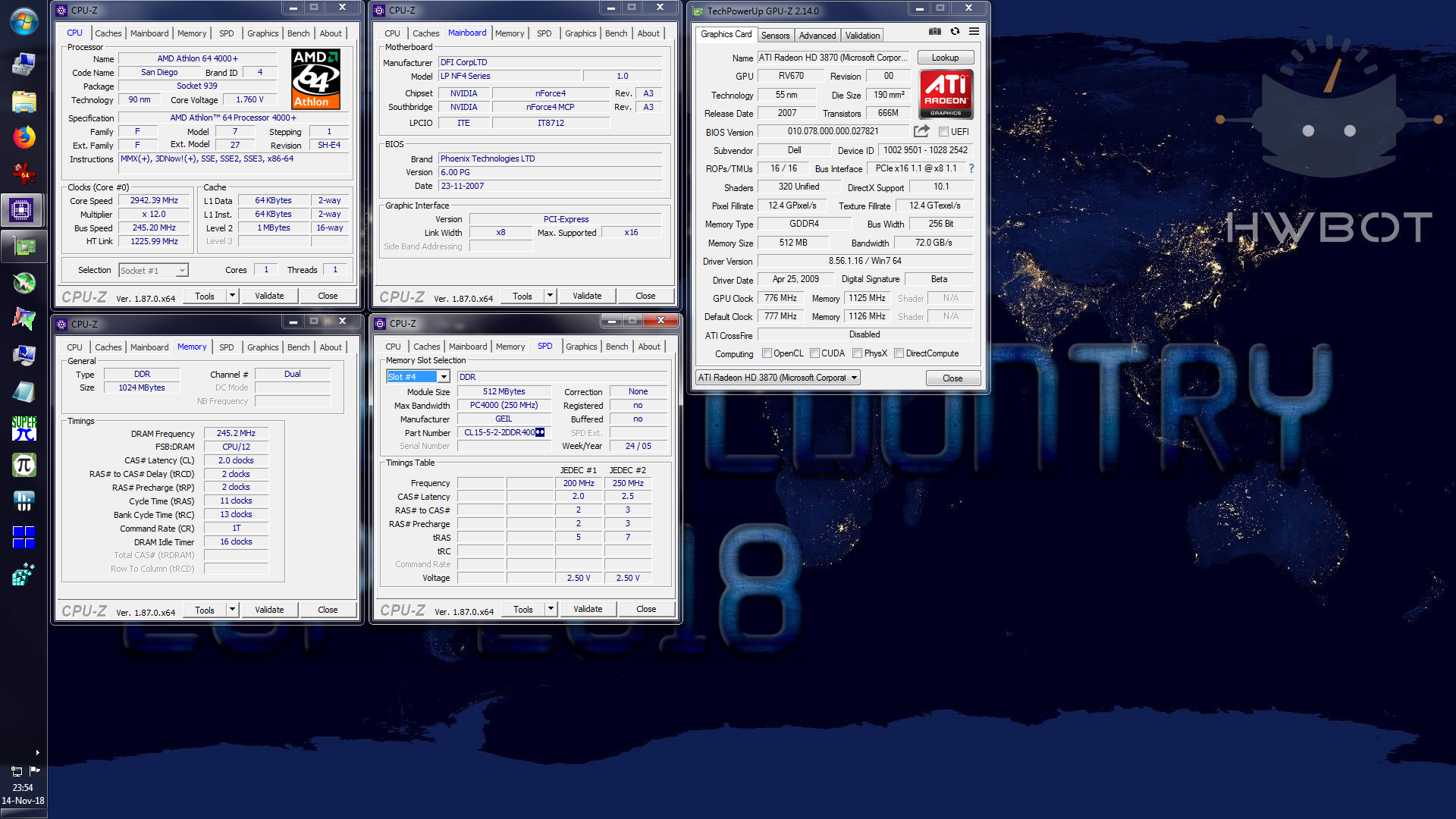Viewport: 1456px width, 819px height.
Task: Click Close in the Memory CPU-Z window
Action: 328,610
